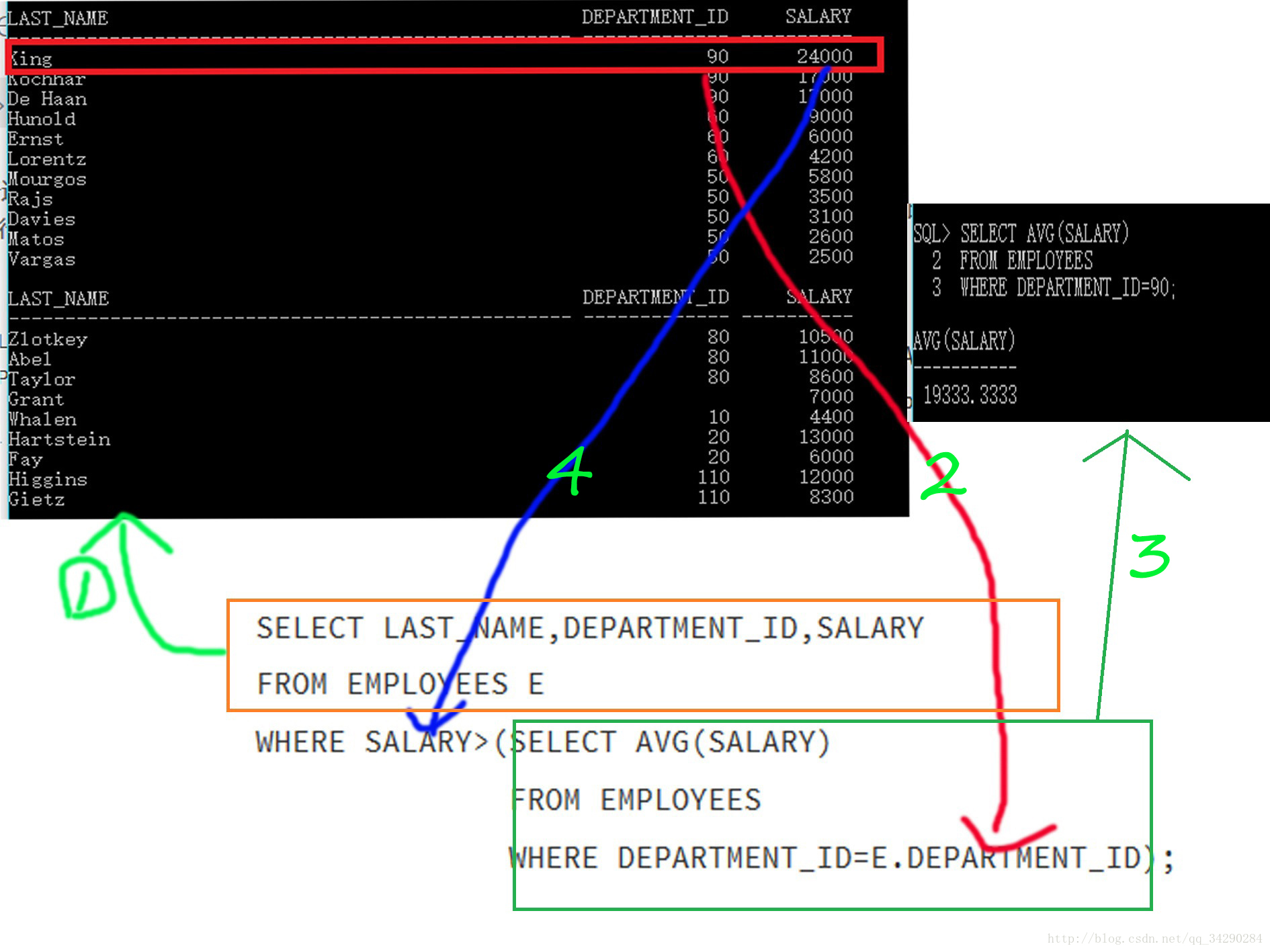1270x952 pixels.
Task: Click Ernst's salary value 6000
Action: click(x=831, y=137)
